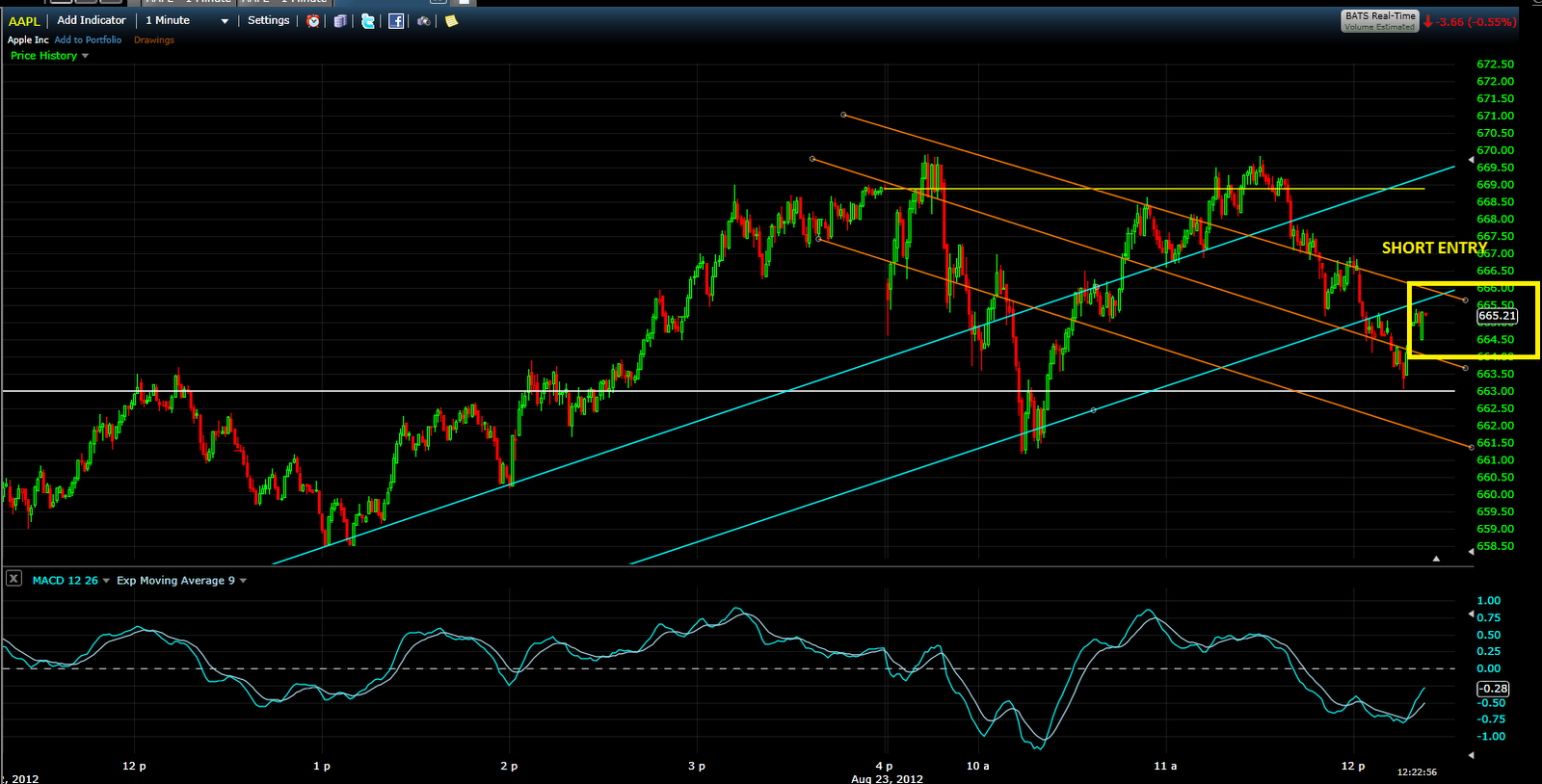
Task: Share the chart via Twitter icon
Action: [368, 20]
